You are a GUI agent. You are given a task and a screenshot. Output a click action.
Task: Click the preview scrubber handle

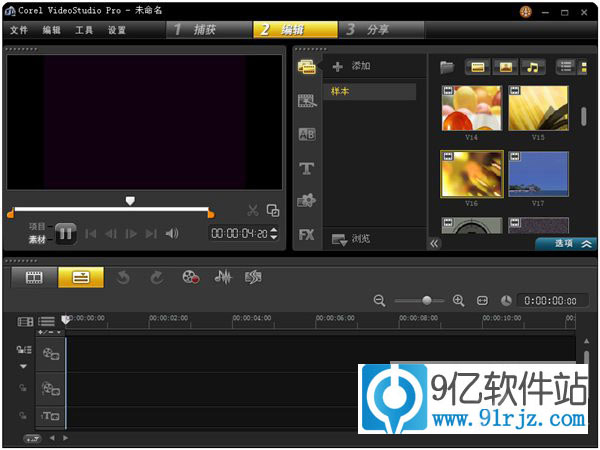(130, 201)
